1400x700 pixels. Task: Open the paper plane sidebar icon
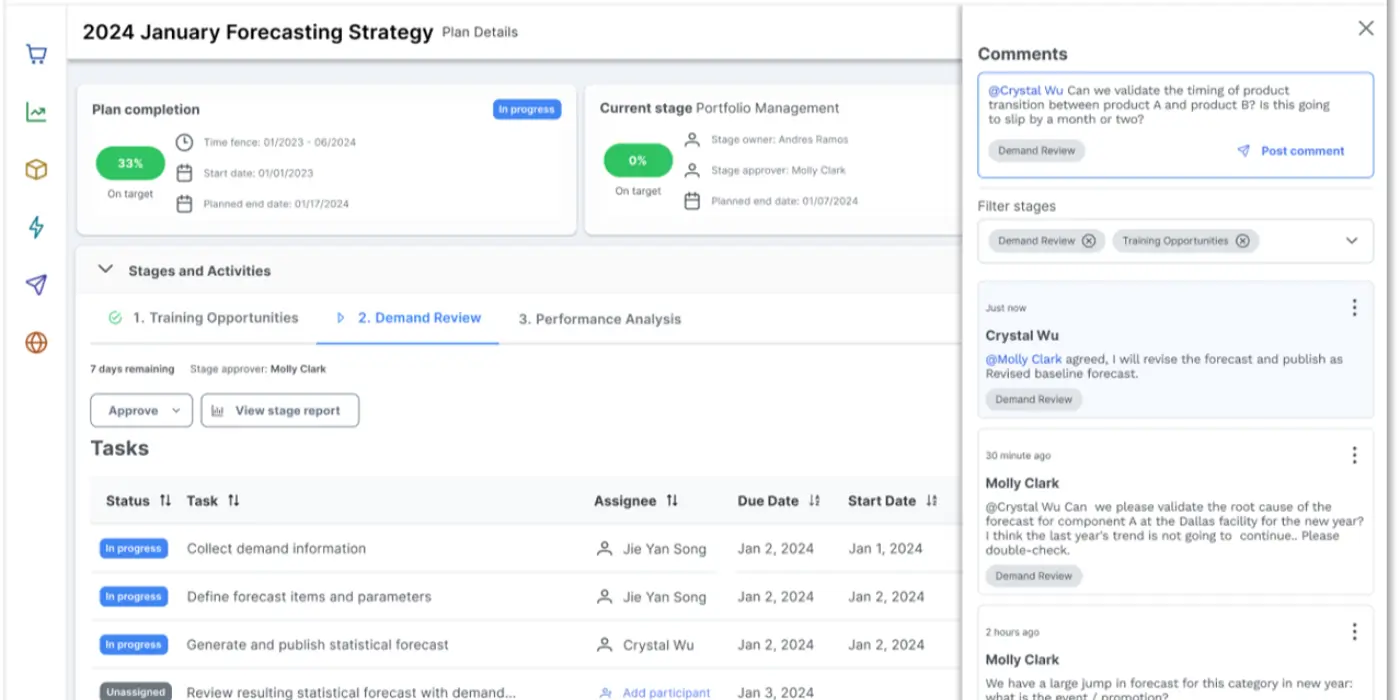pyautogui.click(x=36, y=285)
